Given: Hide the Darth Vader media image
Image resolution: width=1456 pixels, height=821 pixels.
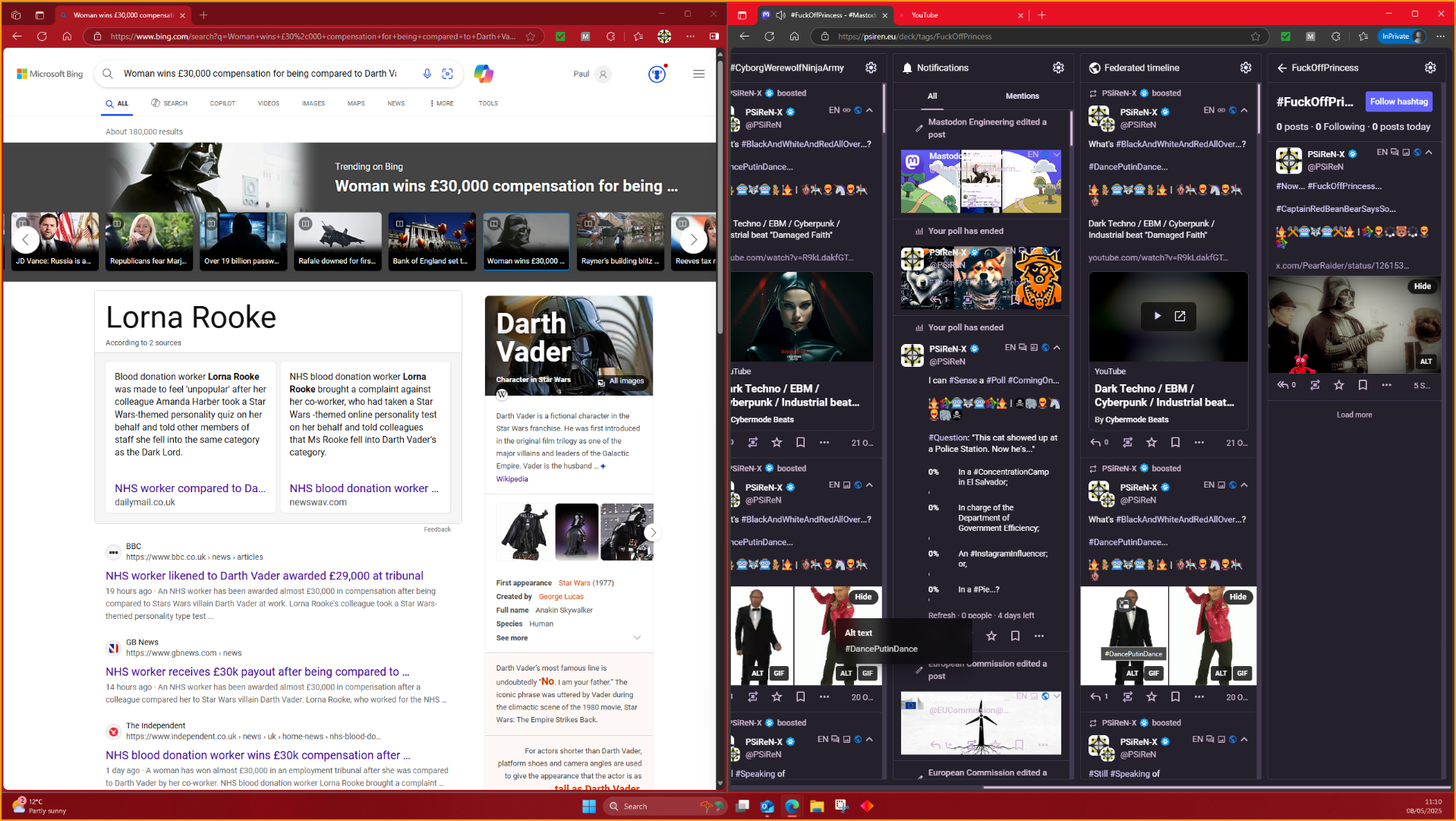Looking at the screenshot, I should click(x=1422, y=286).
